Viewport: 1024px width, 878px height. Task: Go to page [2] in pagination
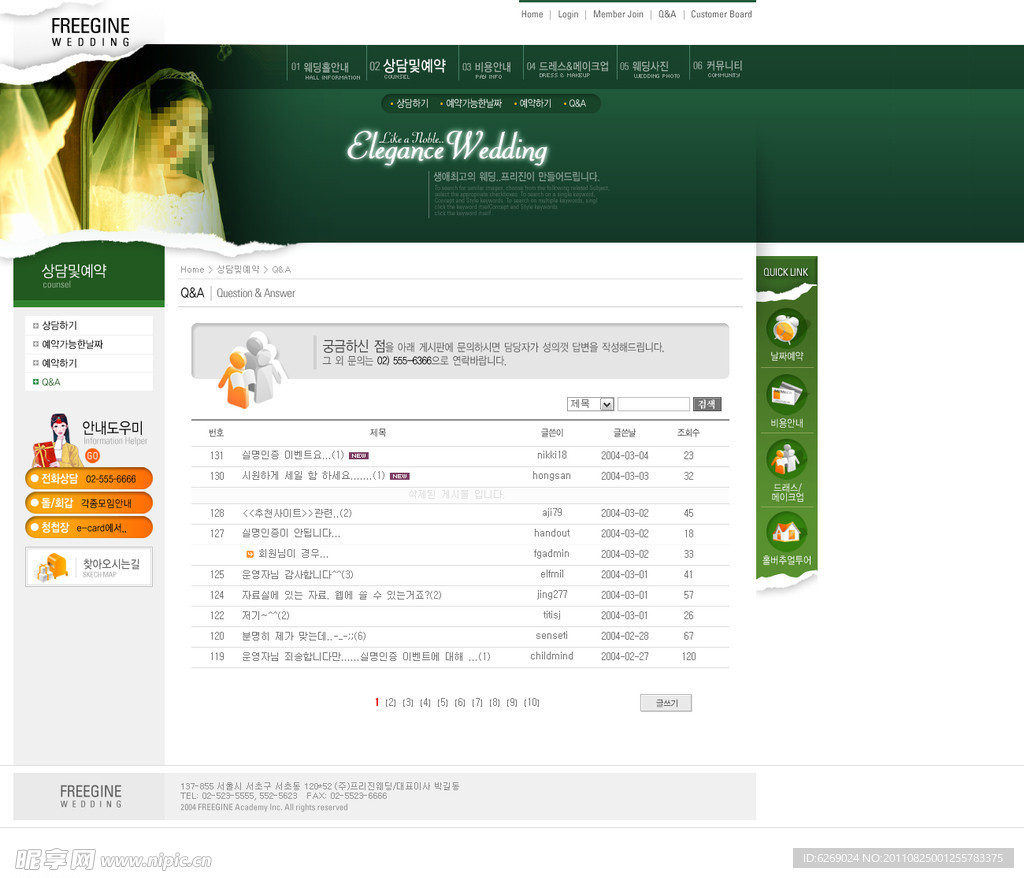click(391, 702)
